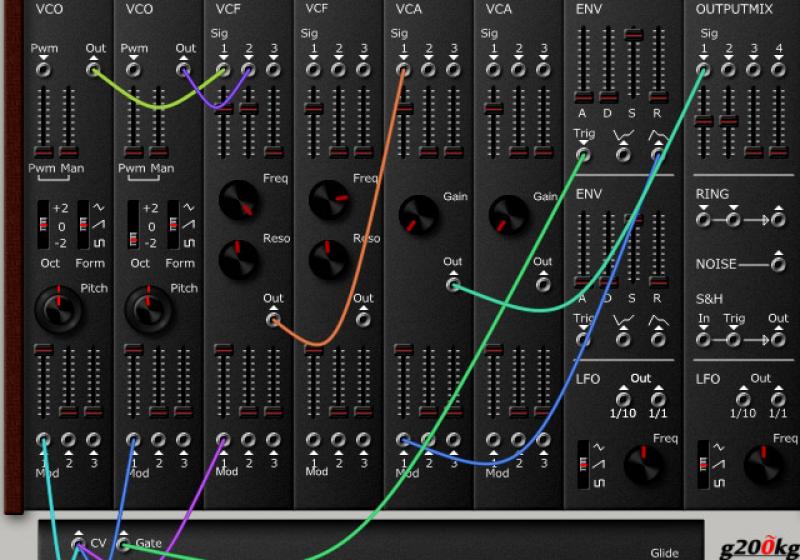The height and width of the screenshot is (560, 800).
Task: Click the top ENV Attack slider handle
Action: pos(583,97)
